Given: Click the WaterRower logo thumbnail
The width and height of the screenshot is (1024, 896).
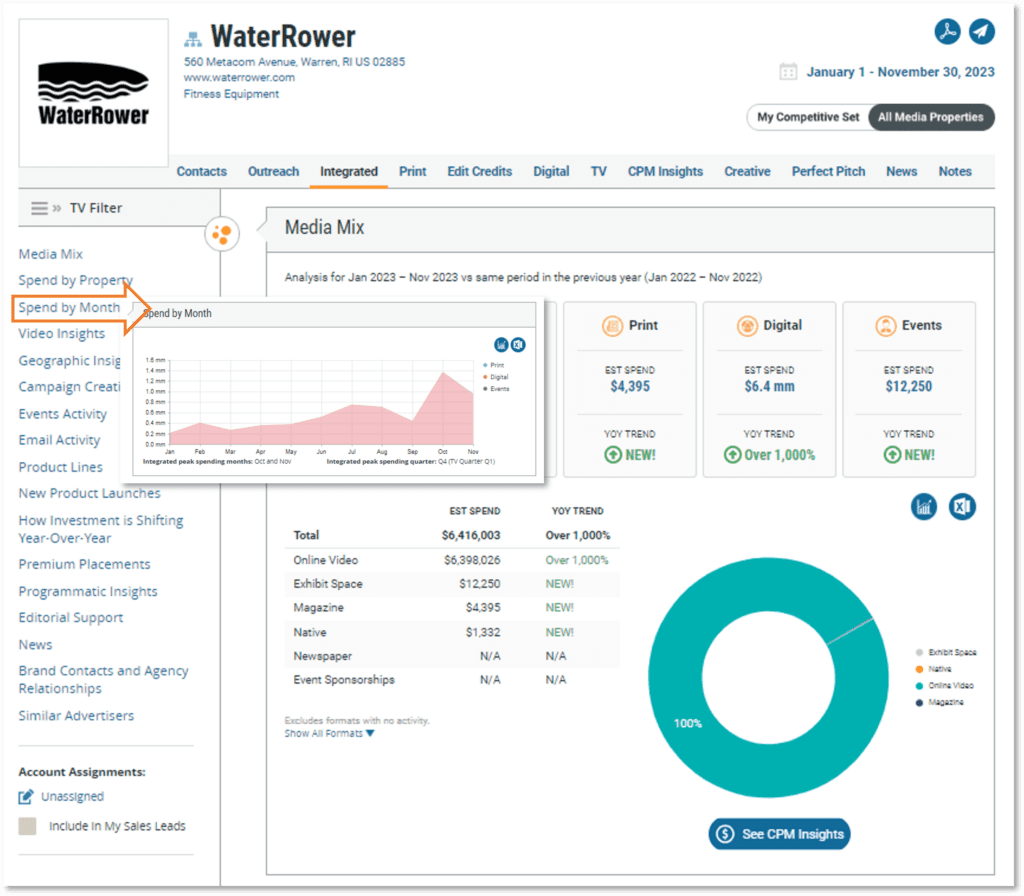Looking at the screenshot, I should point(93,93).
